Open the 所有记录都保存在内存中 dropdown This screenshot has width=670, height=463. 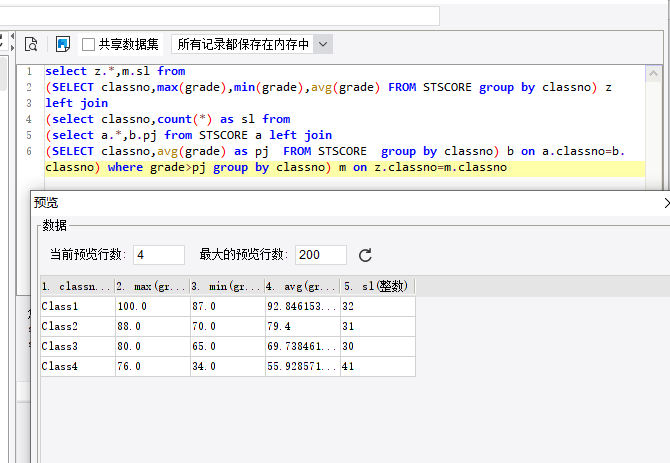(x=323, y=44)
